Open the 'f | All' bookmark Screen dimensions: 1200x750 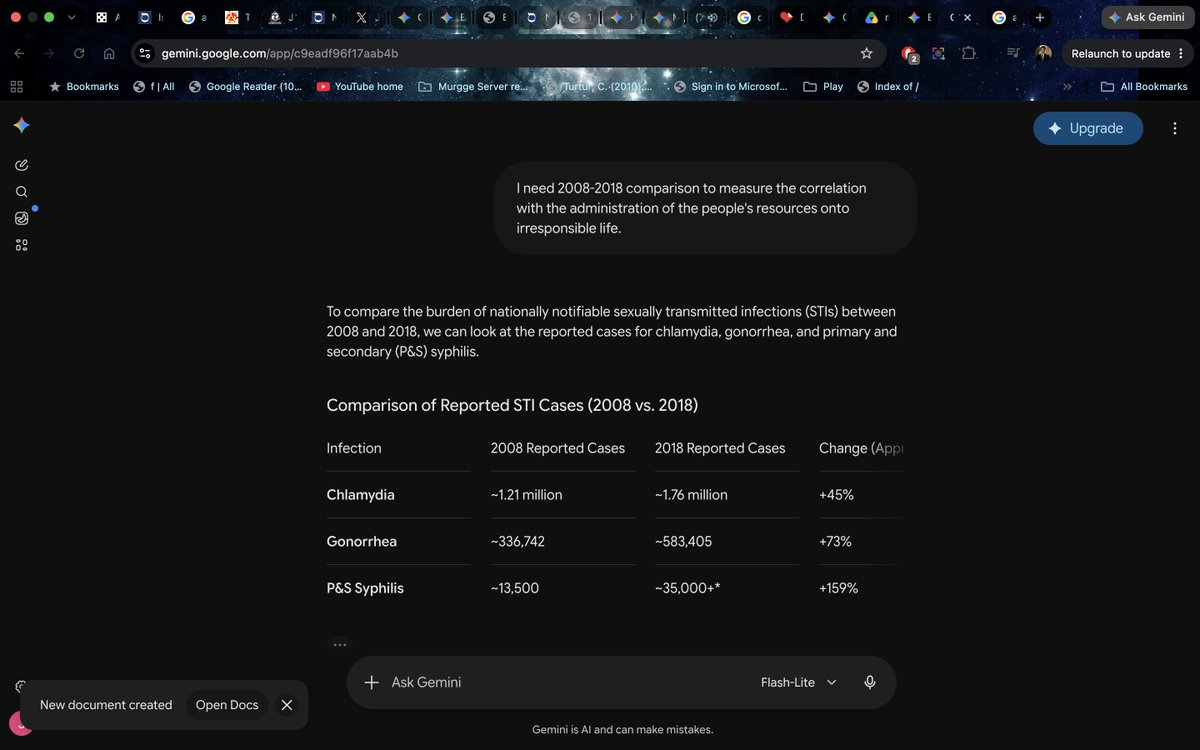(153, 87)
